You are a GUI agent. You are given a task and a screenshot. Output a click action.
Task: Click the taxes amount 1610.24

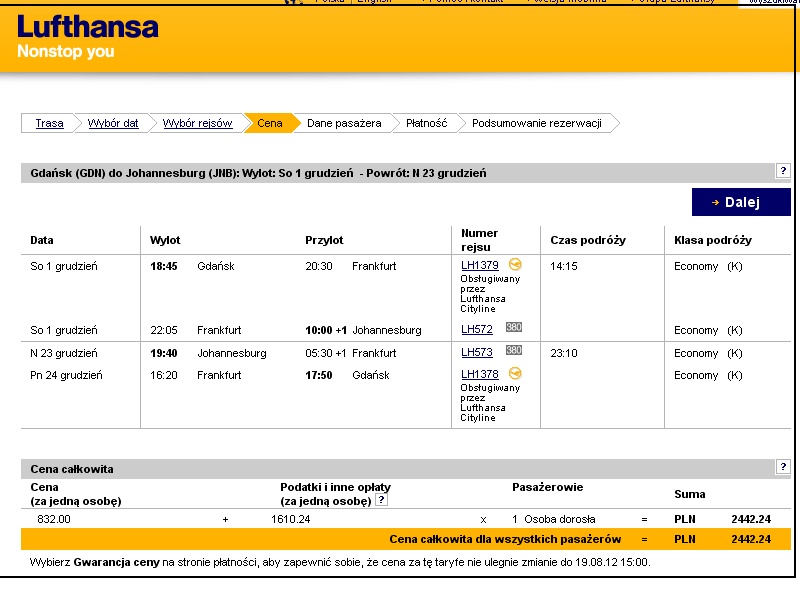tap(290, 519)
